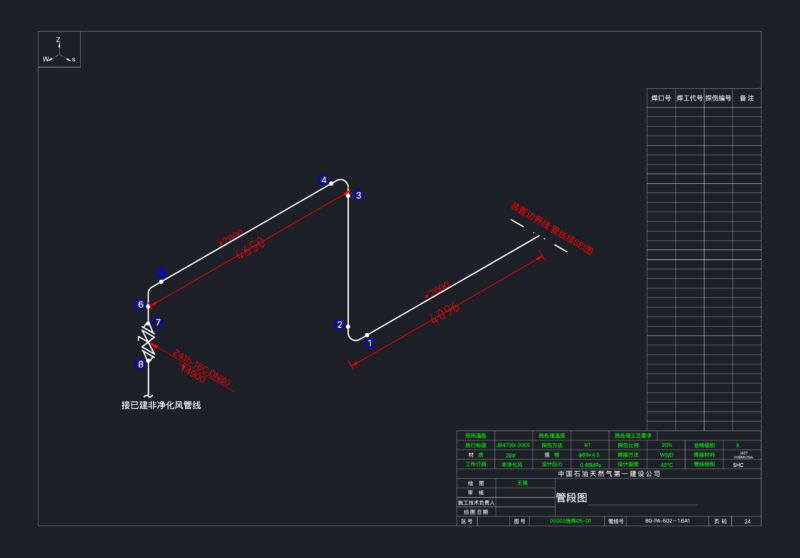Select the page number 24 cell
This screenshot has width=800, height=558.
747,521
